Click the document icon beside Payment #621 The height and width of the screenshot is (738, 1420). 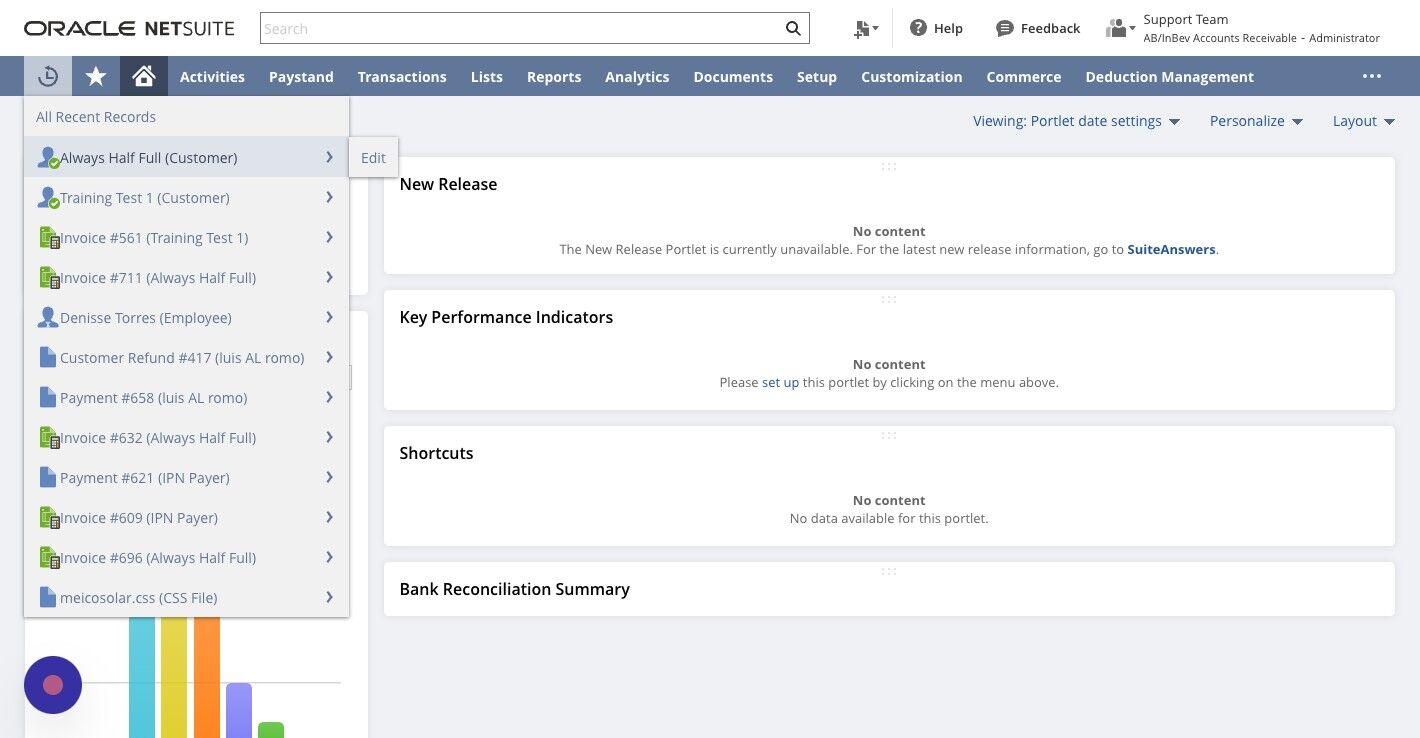[47, 477]
